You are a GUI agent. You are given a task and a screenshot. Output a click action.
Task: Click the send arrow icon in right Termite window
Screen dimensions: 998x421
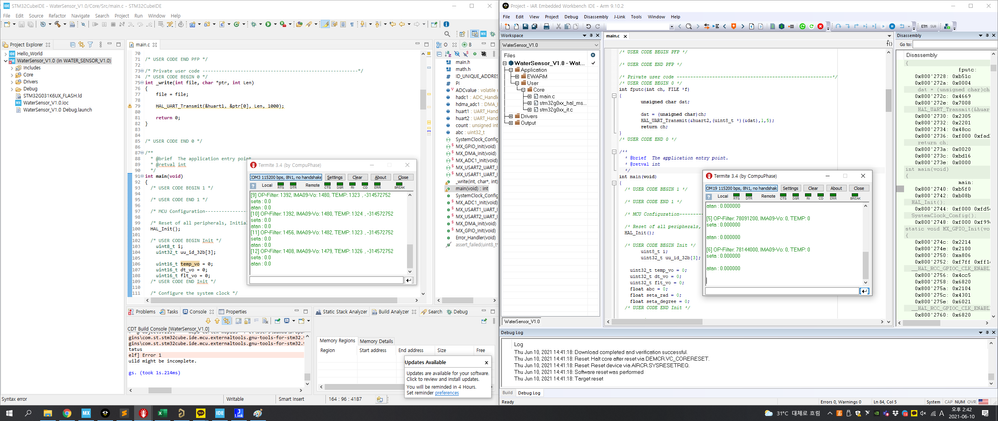tap(864, 290)
